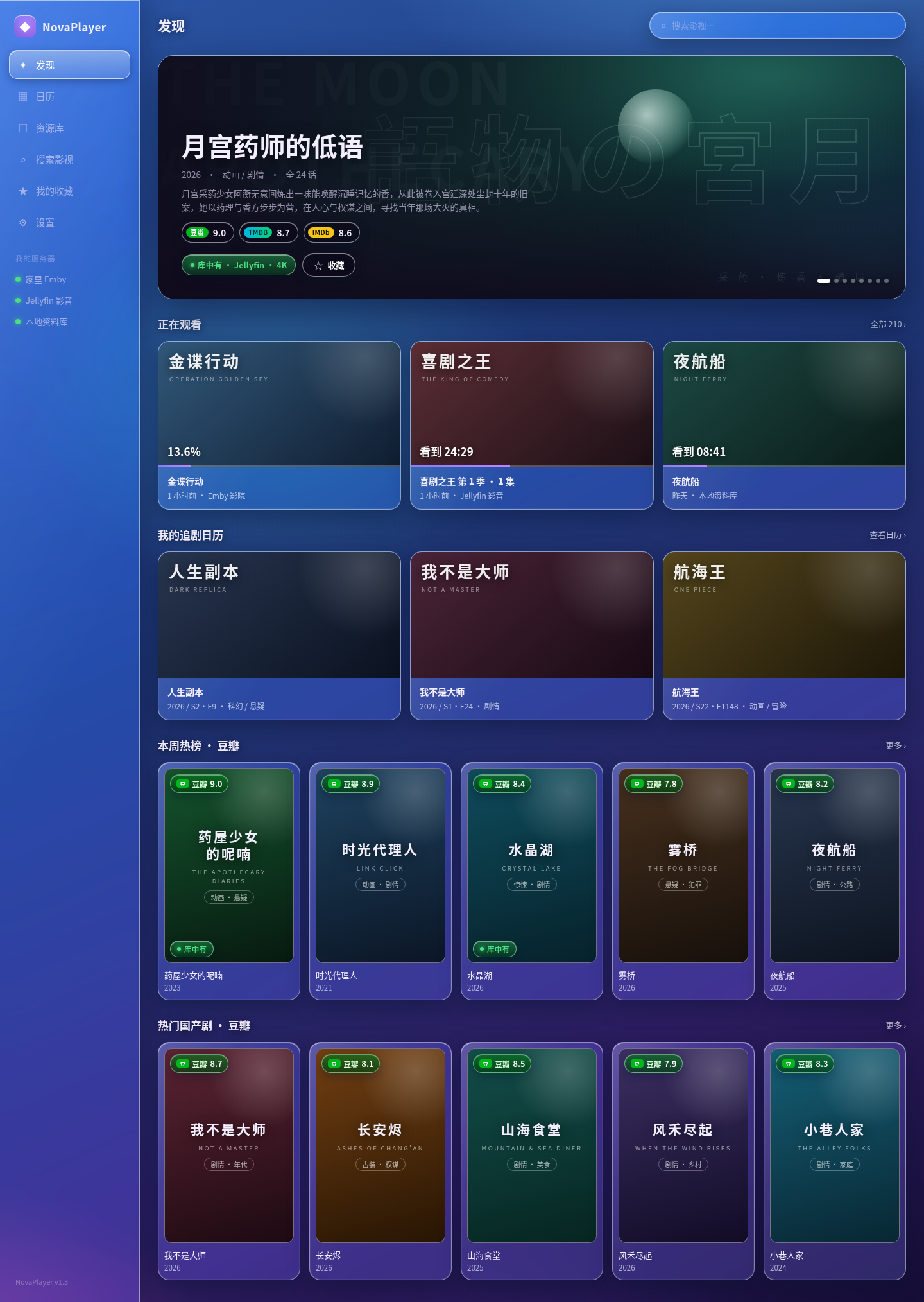Open the 长安烬 poster
The height and width of the screenshot is (1302, 924).
coord(381,1145)
